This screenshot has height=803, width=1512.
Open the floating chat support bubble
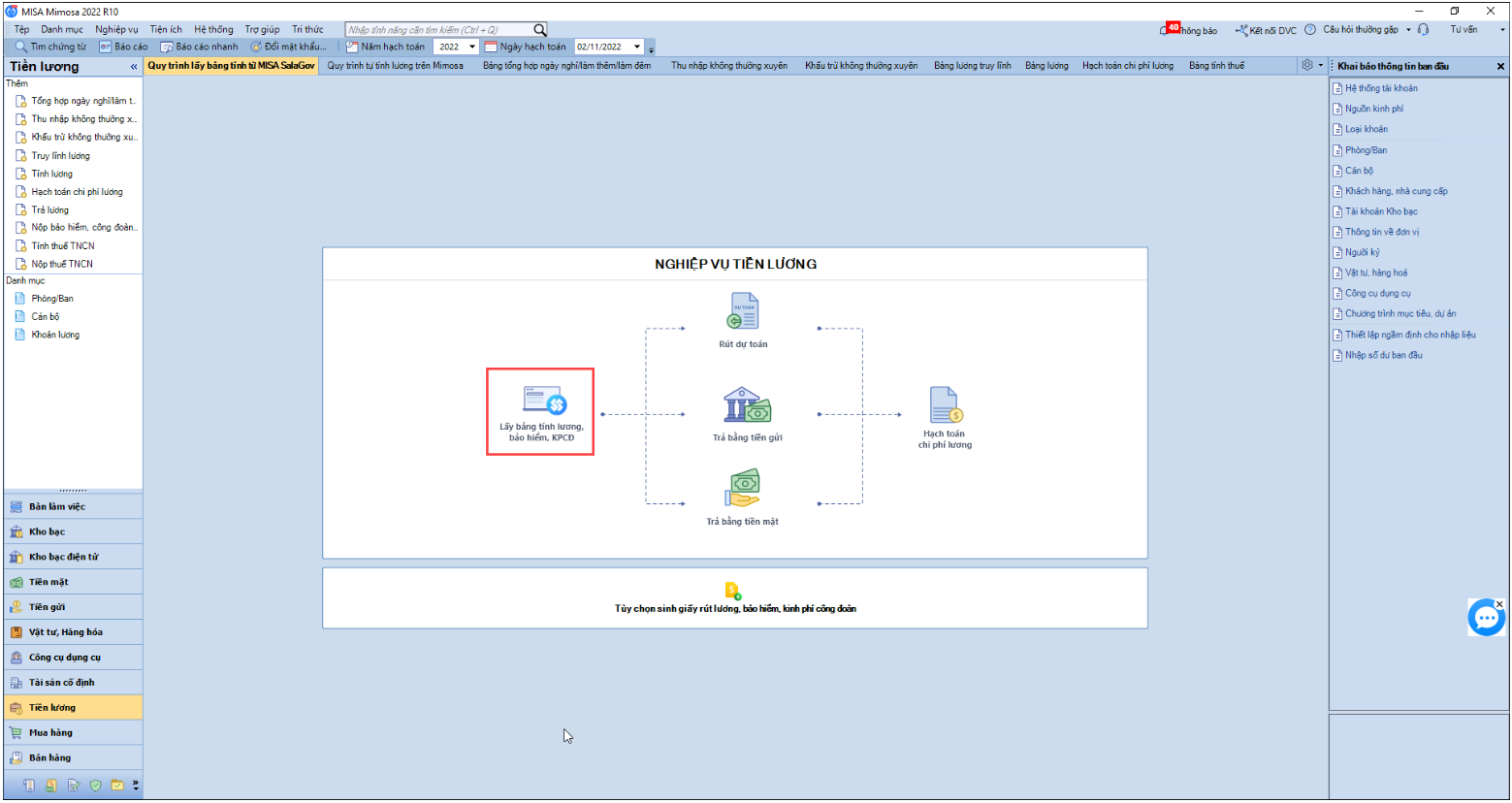coord(1486,618)
